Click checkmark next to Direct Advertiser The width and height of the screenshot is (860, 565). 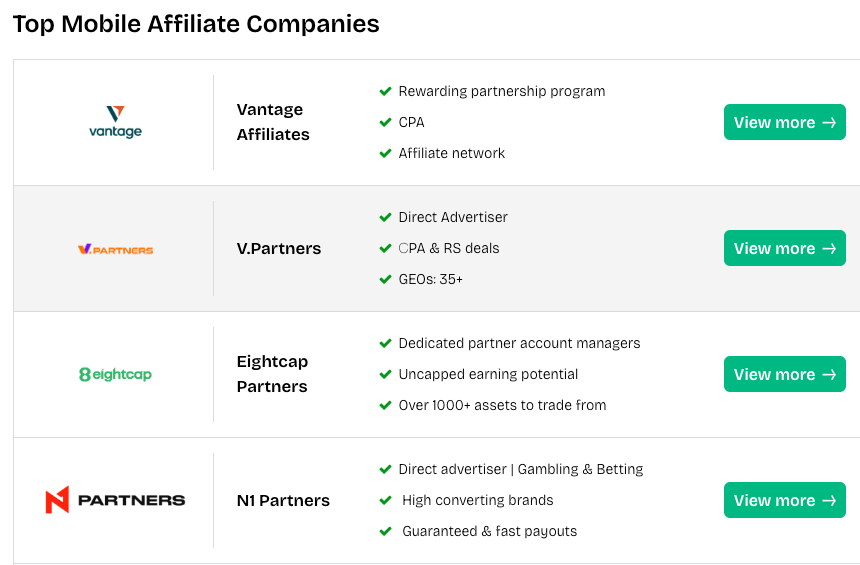pyautogui.click(x=385, y=217)
